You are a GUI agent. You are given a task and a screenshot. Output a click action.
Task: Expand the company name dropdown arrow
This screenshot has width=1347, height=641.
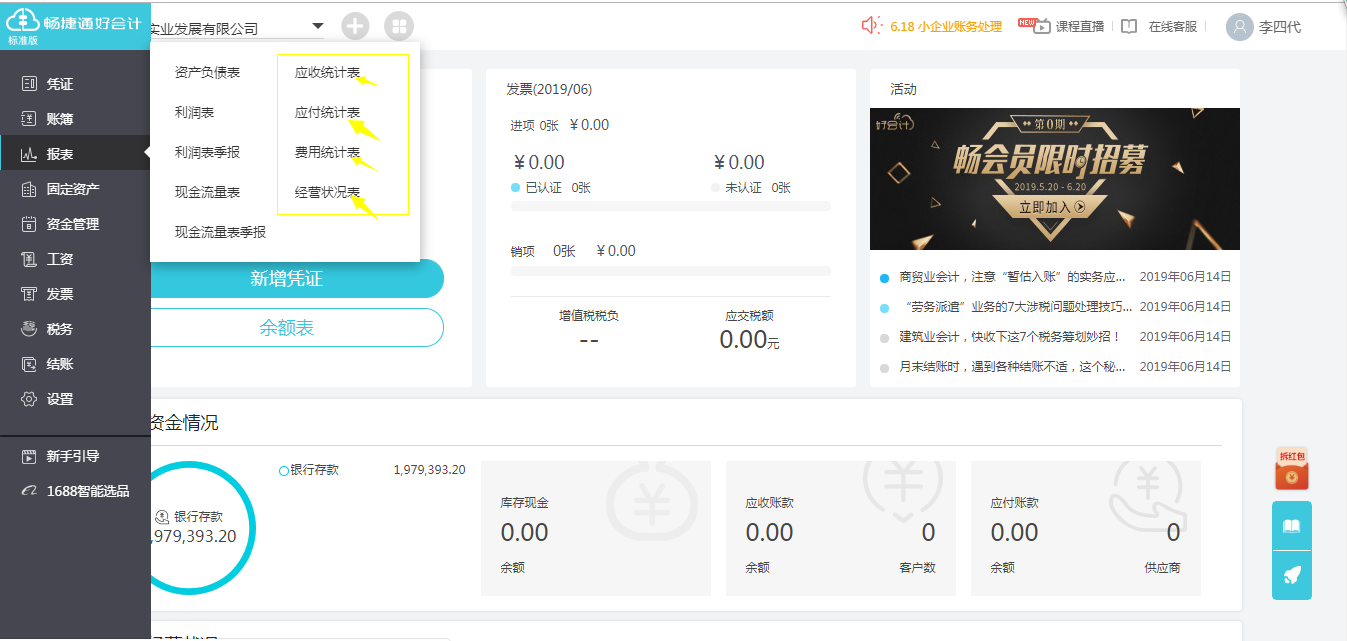(x=318, y=27)
